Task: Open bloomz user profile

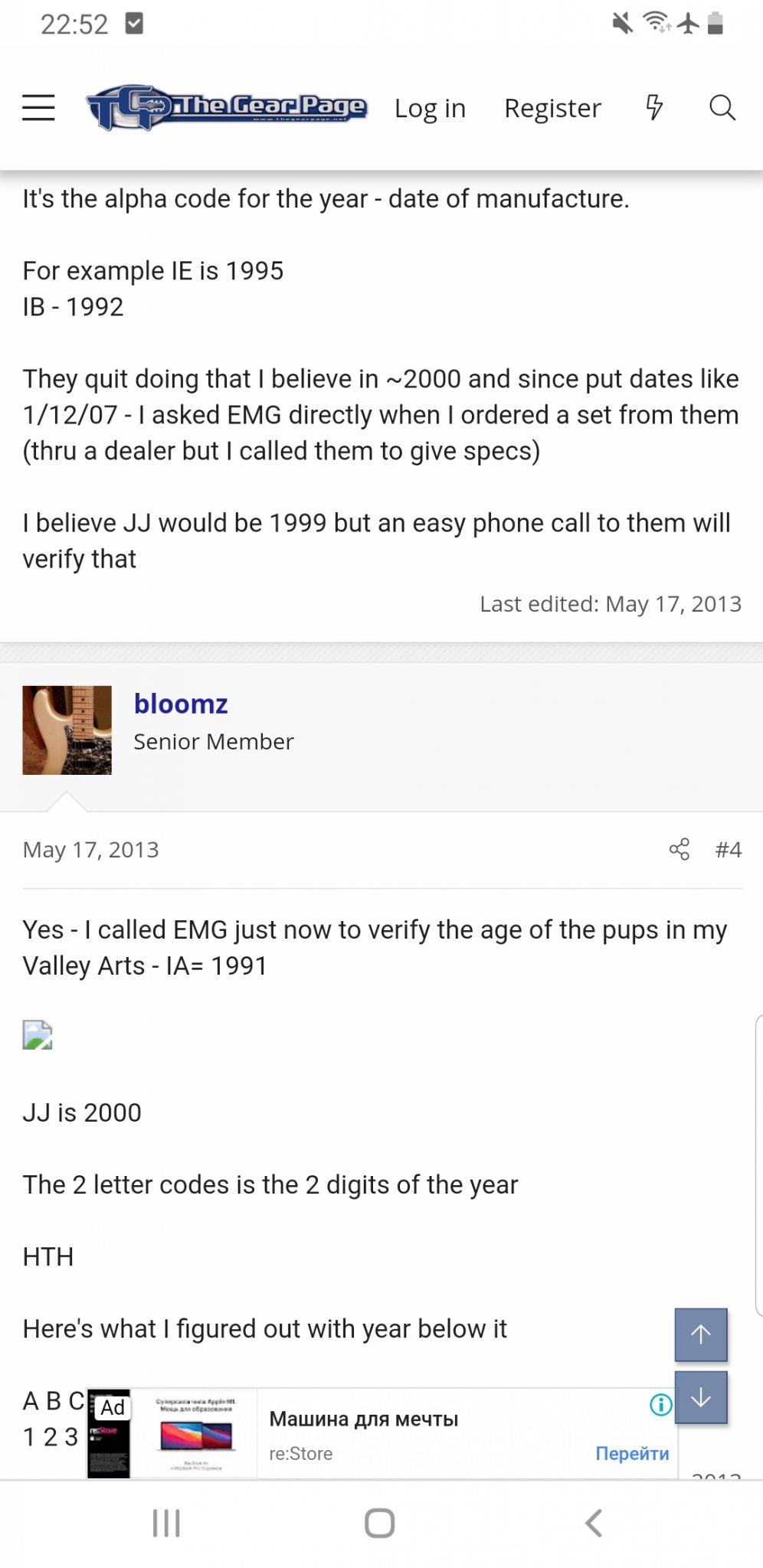Action: pos(181,704)
